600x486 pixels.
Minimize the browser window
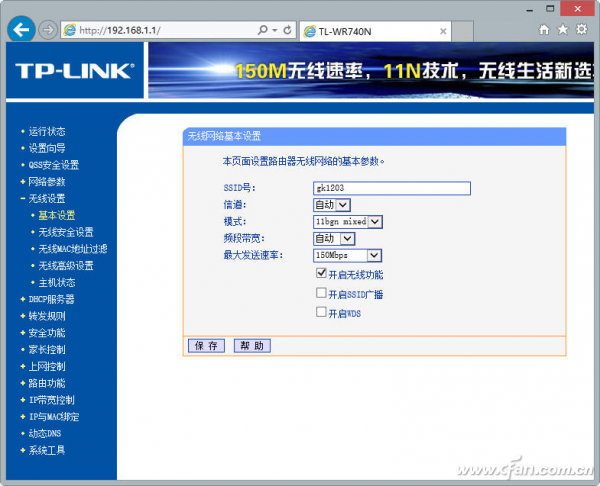tap(530, 9)
